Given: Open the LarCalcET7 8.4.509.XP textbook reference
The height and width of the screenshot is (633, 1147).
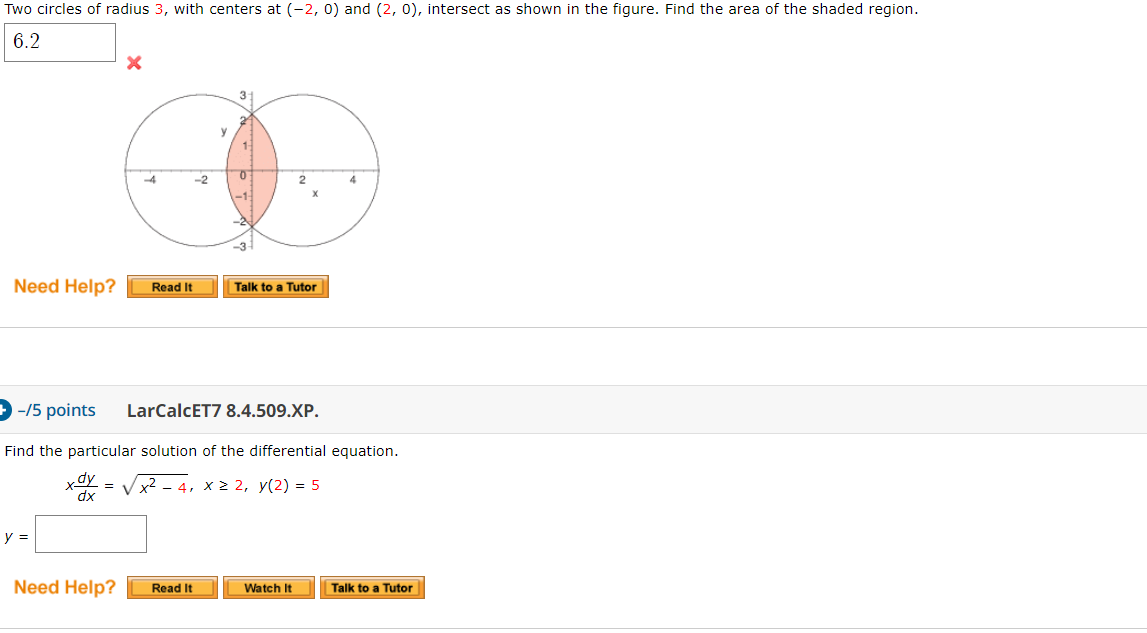Looking at the screenshot, I should pos(222,410).
